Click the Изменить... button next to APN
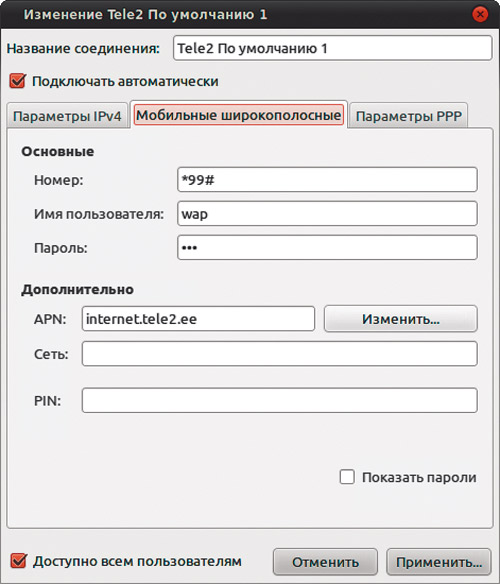 (x=401, y=319)
